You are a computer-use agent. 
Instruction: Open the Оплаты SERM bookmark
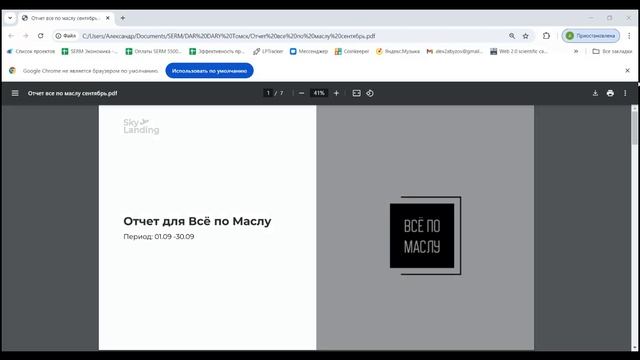tap(153, 51)
